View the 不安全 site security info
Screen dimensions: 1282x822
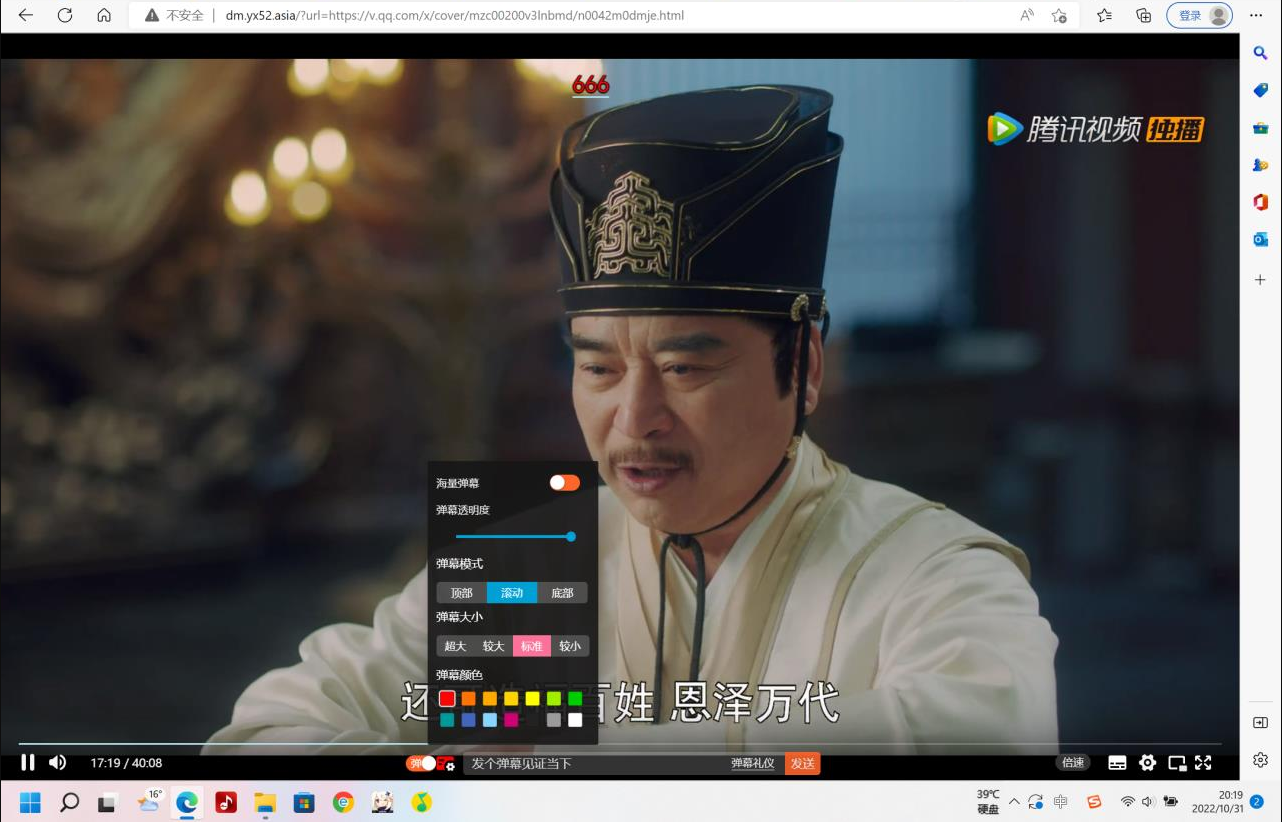point(175,16)
